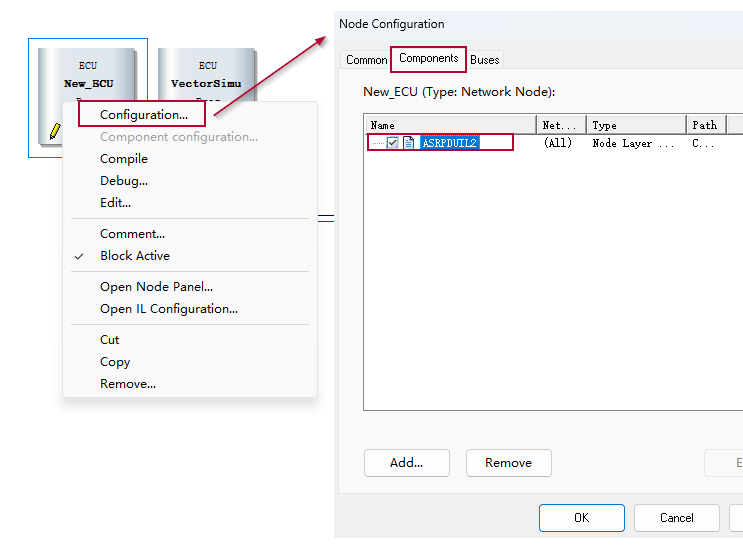Sort by the Name column header
Viewport: 743px width, 546px height.
pyautogui.click(x=450, y=125)
